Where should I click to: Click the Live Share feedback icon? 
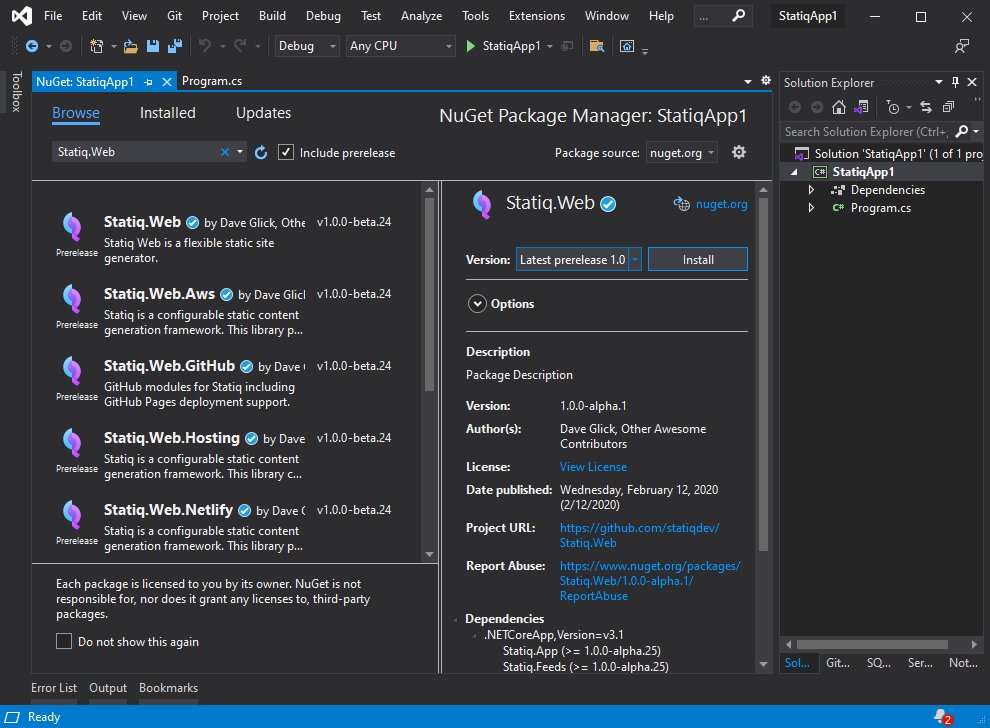962,46
